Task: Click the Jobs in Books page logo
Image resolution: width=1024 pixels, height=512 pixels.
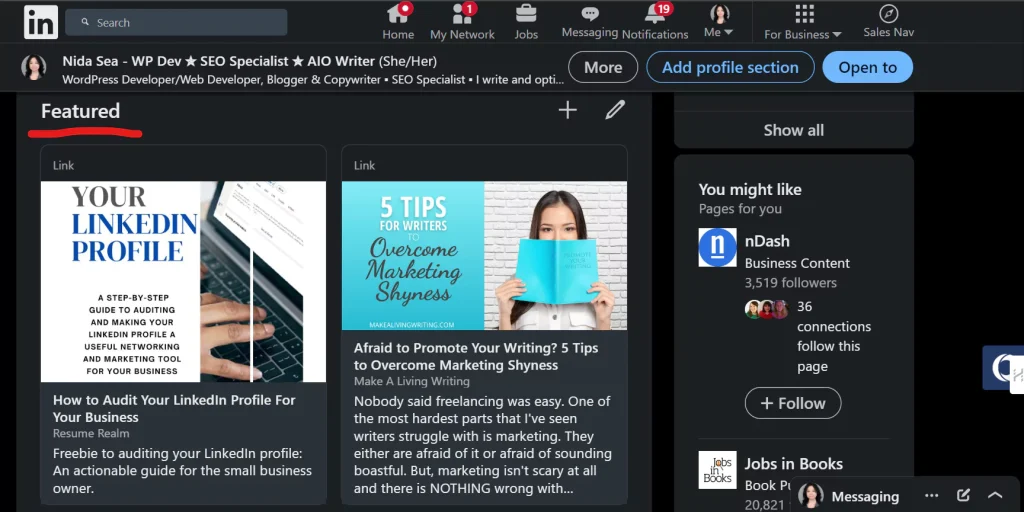Action: (x=717, y=470)
